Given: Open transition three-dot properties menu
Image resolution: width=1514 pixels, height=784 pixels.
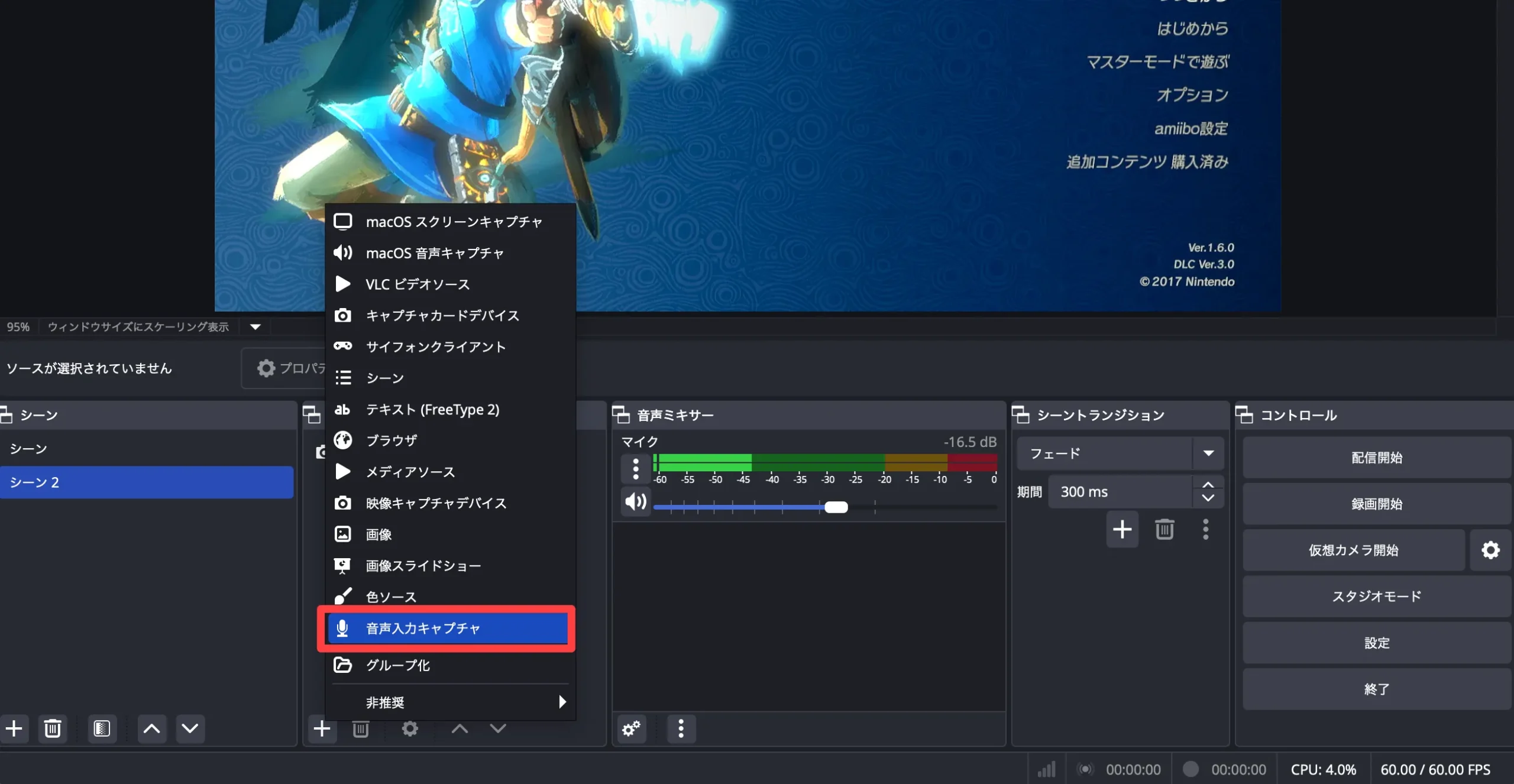Looking at the screenshot, I should (x=1206, y=529).
